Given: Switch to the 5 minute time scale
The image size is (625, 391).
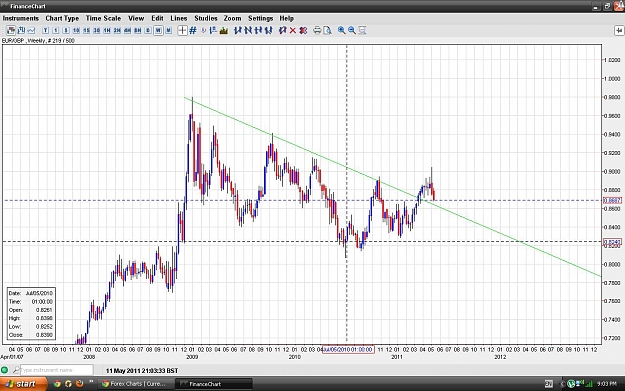Looking at the screenshot, I should 66,30.
